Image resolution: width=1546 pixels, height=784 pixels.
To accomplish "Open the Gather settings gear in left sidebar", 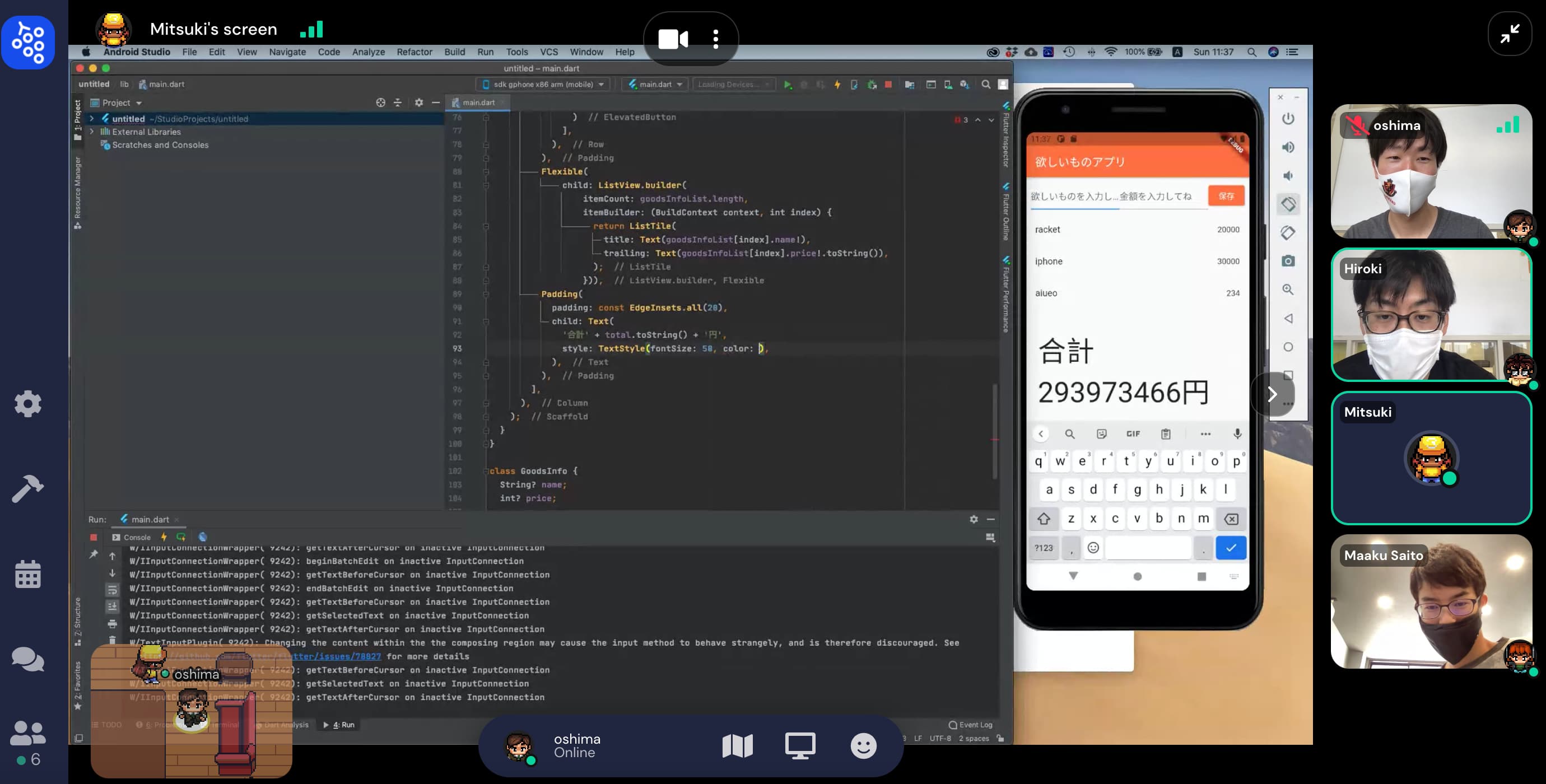I will click(x=27, y=403).
